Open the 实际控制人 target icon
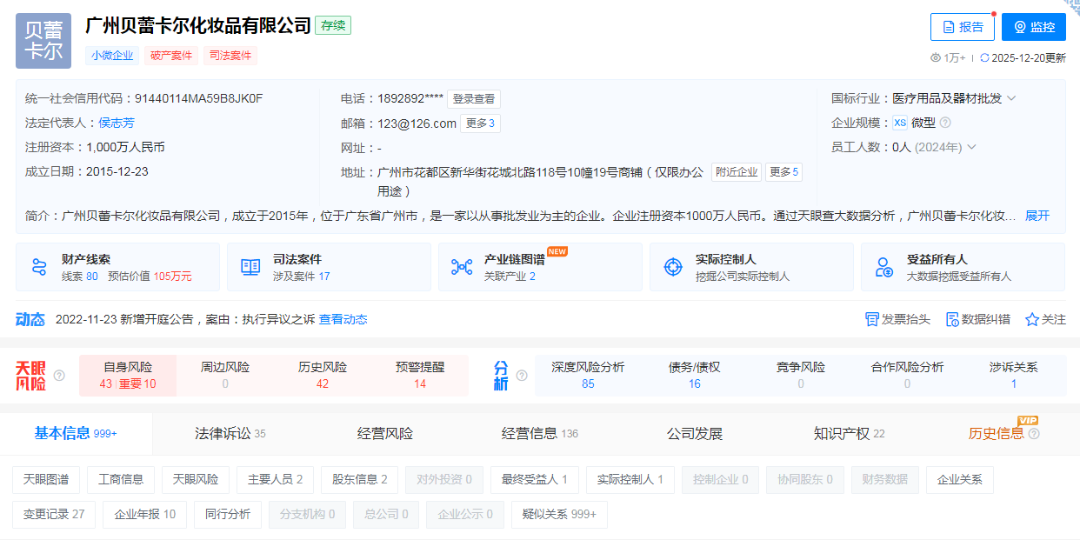This screenshot has height=540, width=1080. [673, 267]
